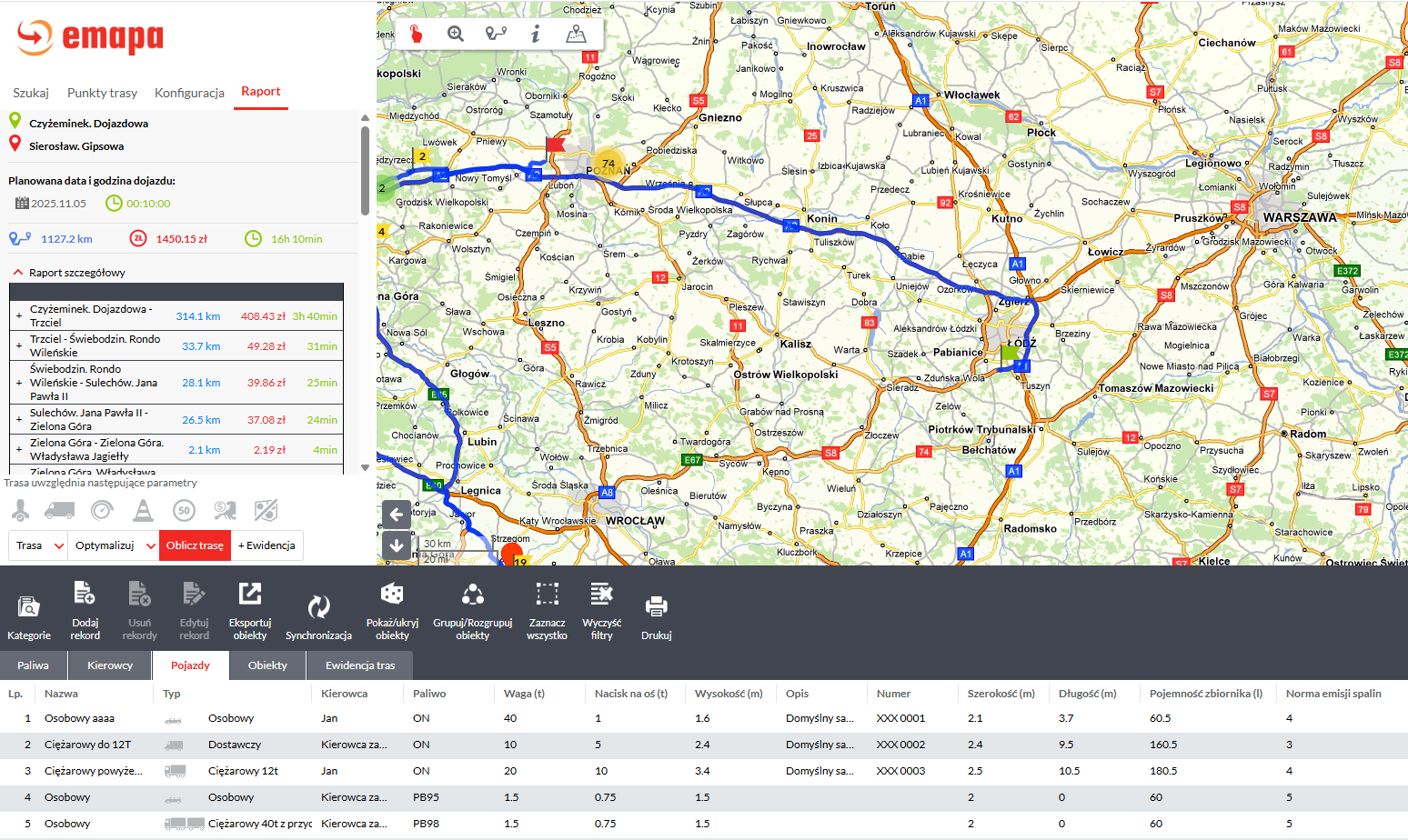The image size is (1408, 840).
Task: Open the Optymalizuj dropdown
Action: [115, 545]
